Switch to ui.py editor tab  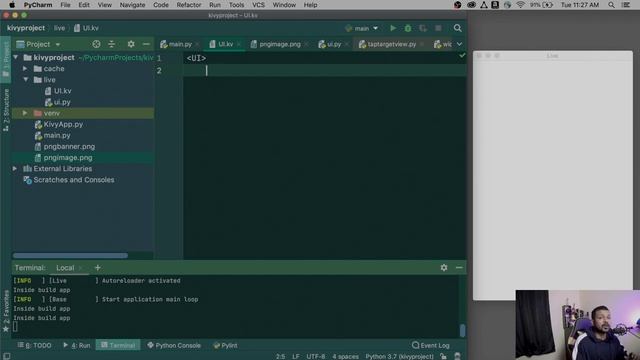coord(333,44)
